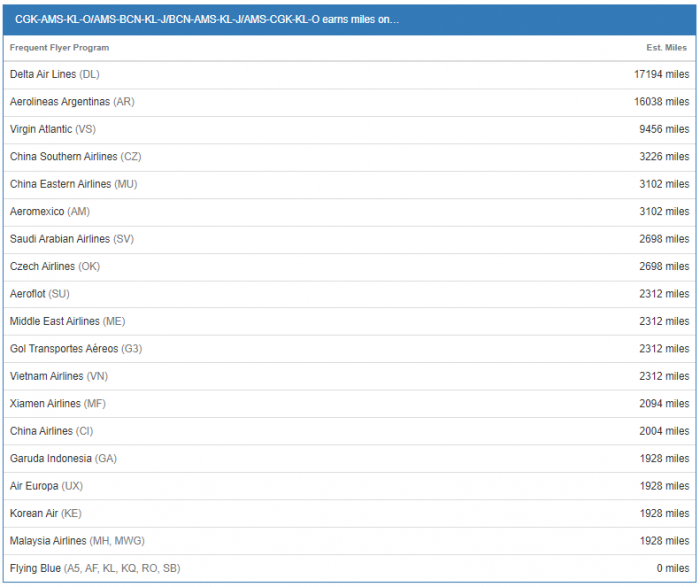This screenshot has height=587, width=700.
Task: Click the 17194 miles value
Action: pyautogui.click(x=662, y=75)
